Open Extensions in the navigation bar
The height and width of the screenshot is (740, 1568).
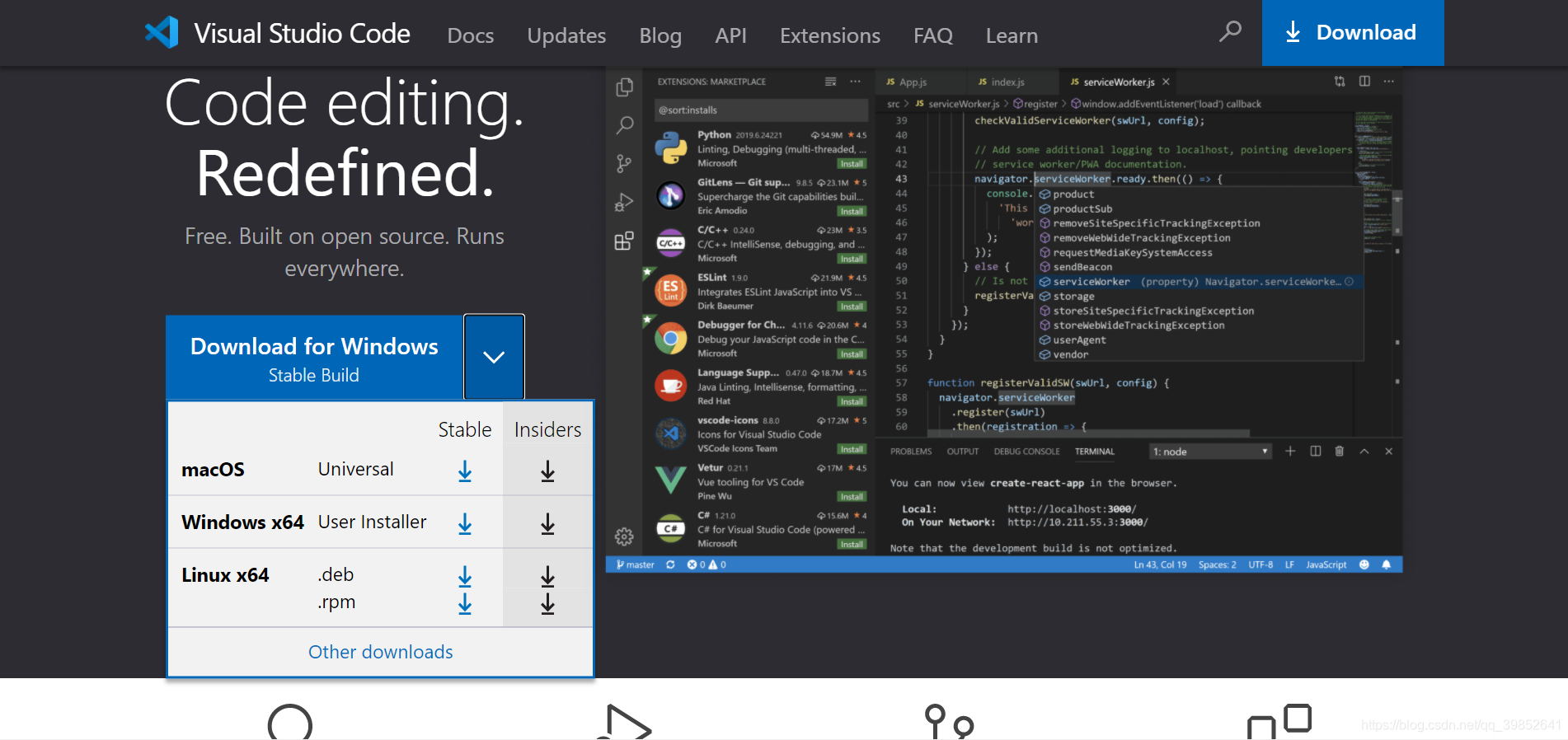point(830,35)
